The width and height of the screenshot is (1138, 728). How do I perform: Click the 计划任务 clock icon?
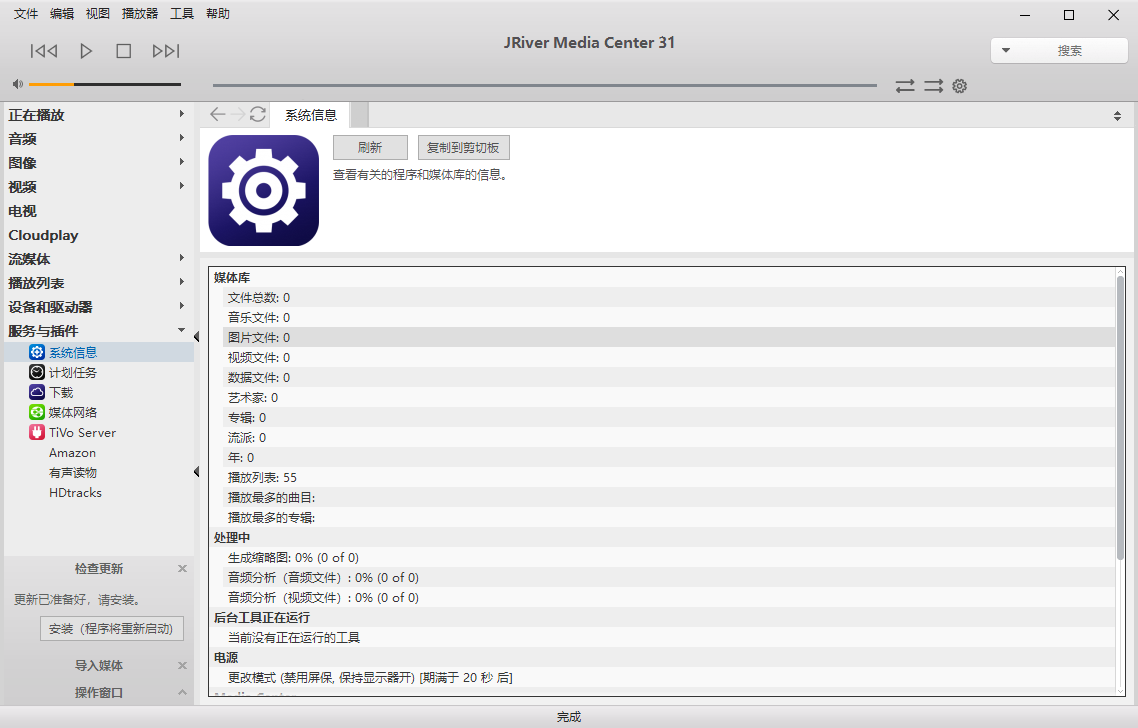click(x=37, y=372)
